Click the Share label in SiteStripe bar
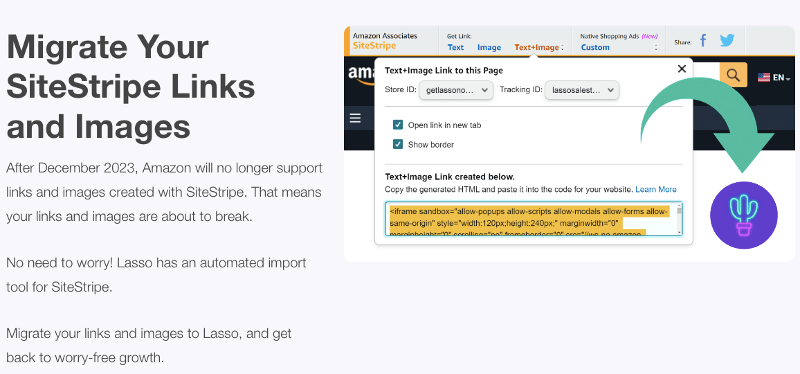 [683, 42]
